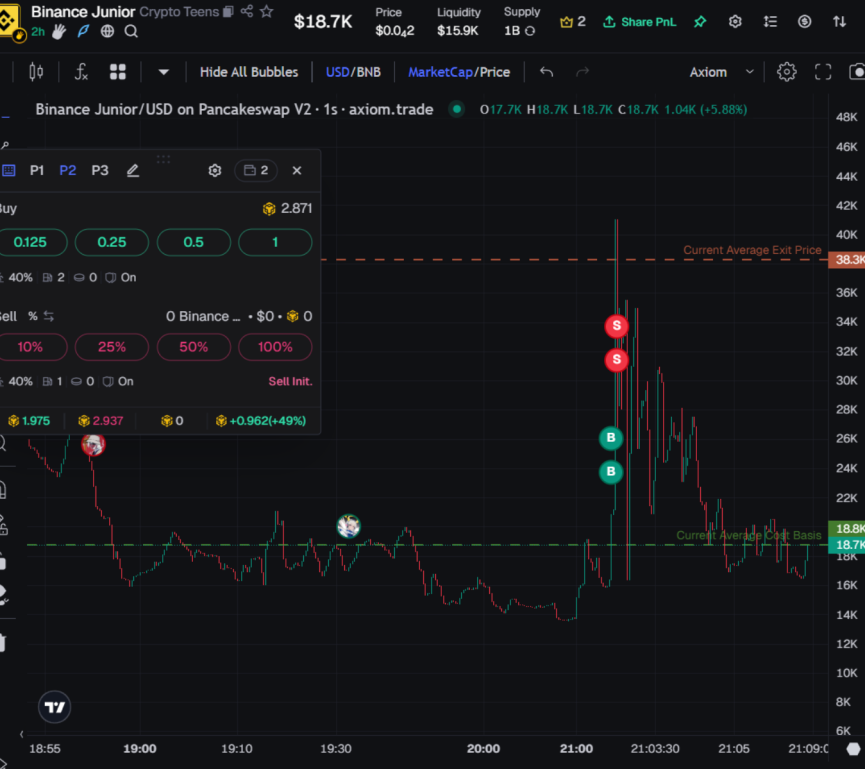This screenshot has width=865, height=769.
Task: Close the instant trade panel
Action: click(297, 170)
